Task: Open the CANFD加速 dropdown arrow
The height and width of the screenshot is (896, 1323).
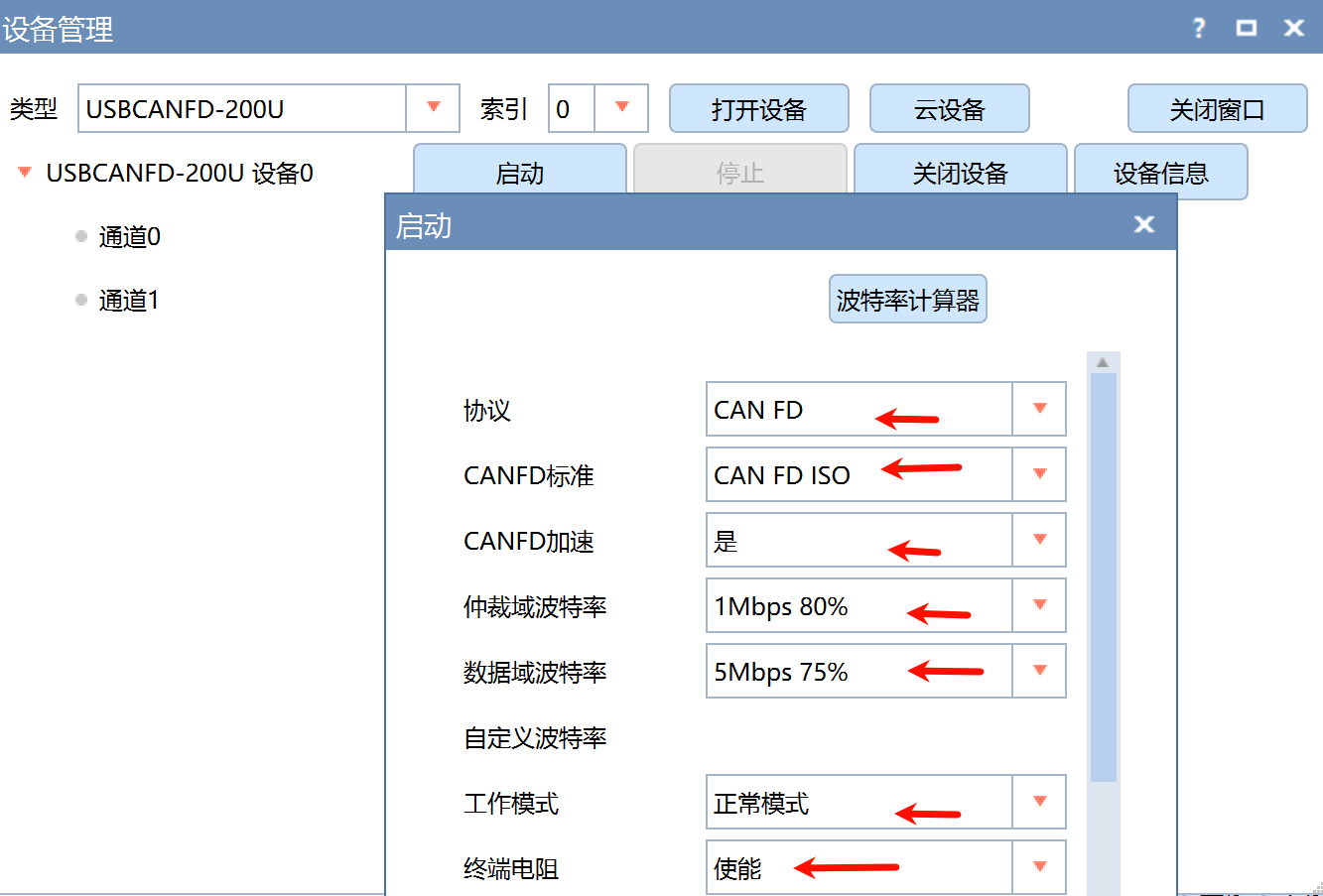Action: [1039, 540]
